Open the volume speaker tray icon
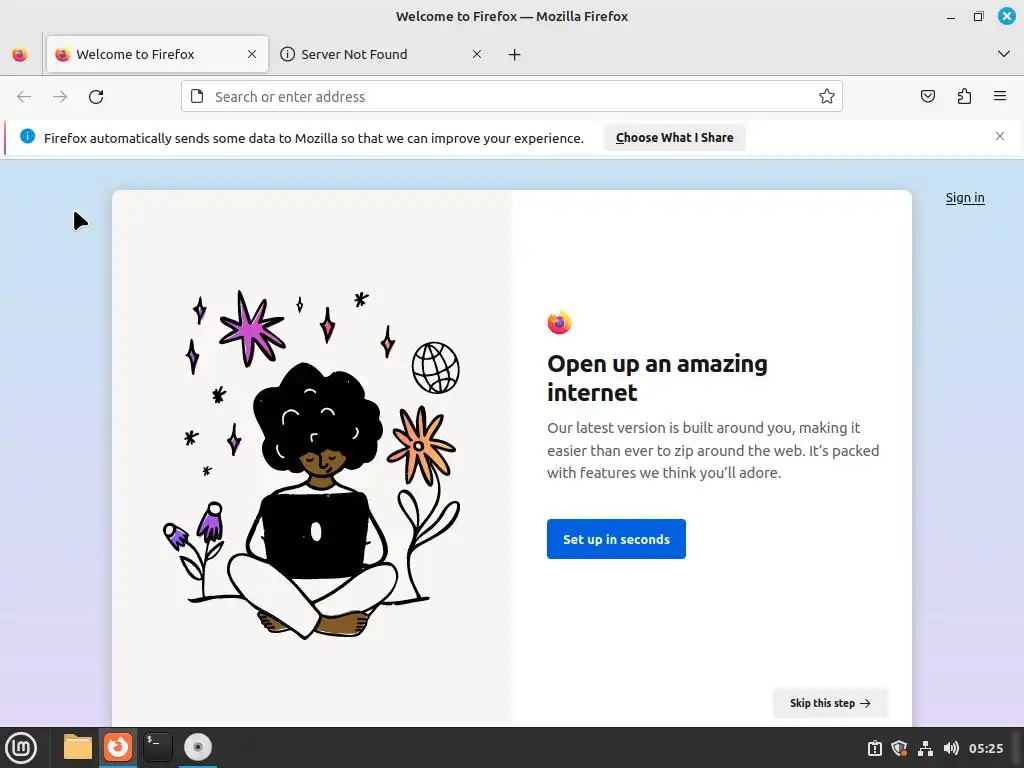Viewport: 1024px width, 768px height. (951, 748)
